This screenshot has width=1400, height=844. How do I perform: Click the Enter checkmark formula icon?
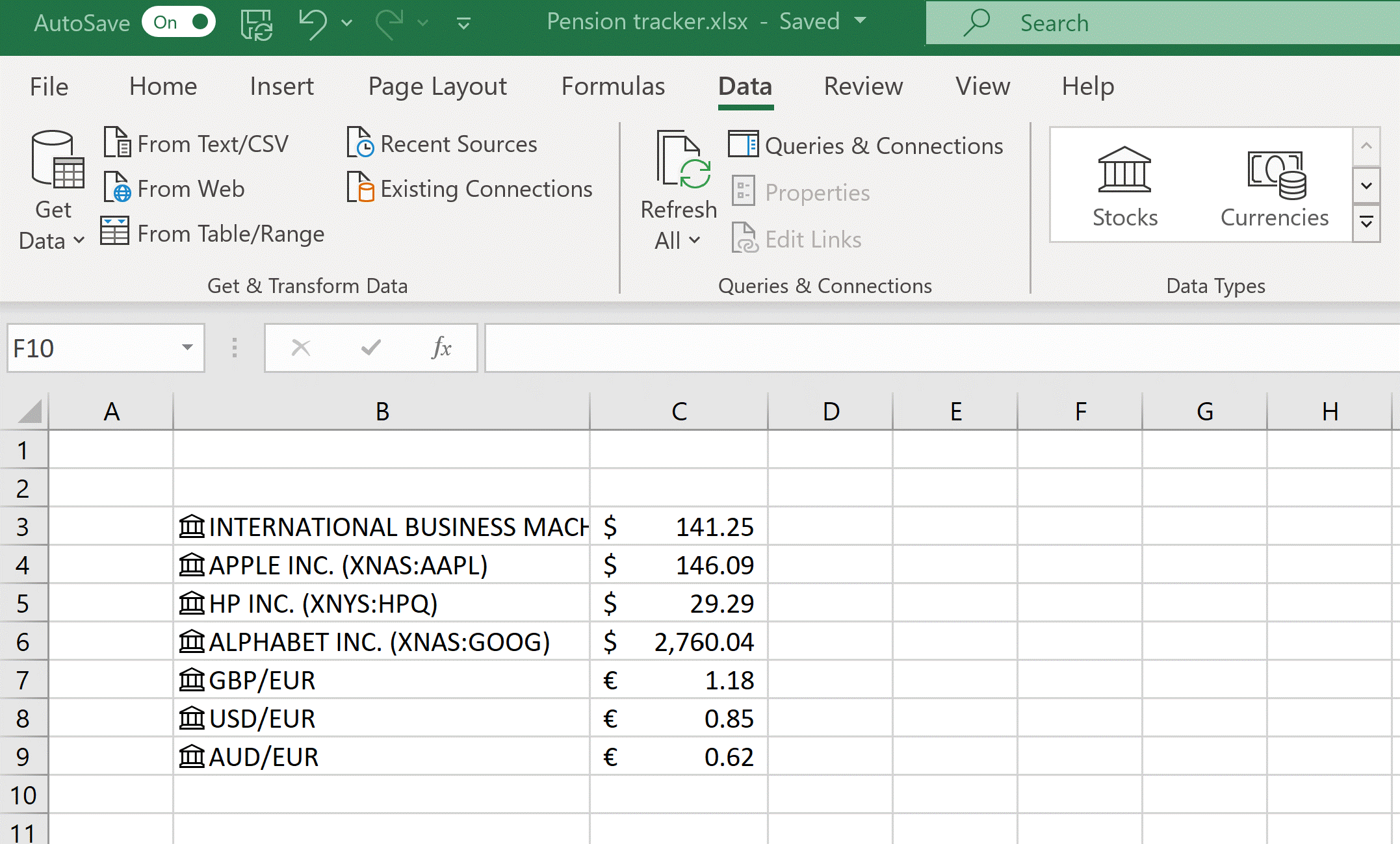[371, 348]
